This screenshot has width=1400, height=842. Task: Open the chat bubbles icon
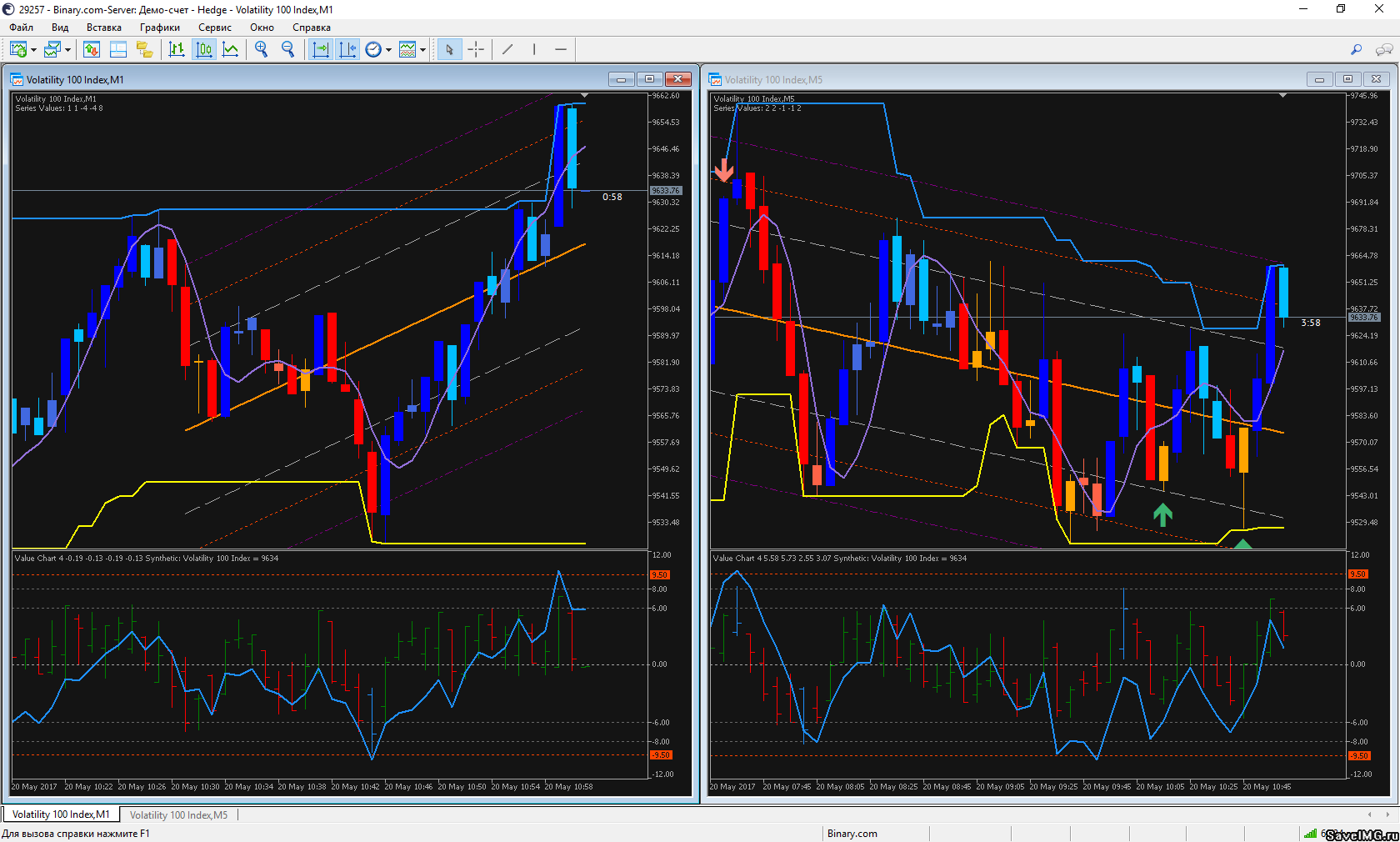click(x=1384, y=50)
